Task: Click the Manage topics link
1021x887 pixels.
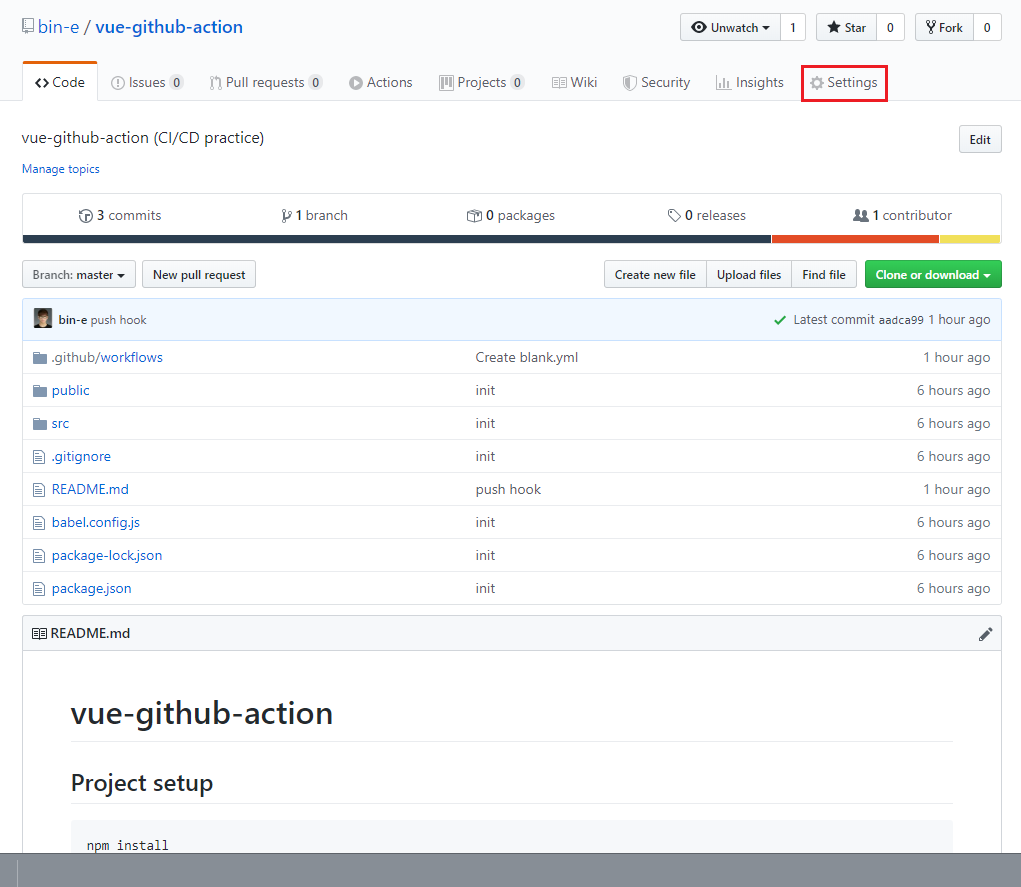Action: [x=61, y=169]
